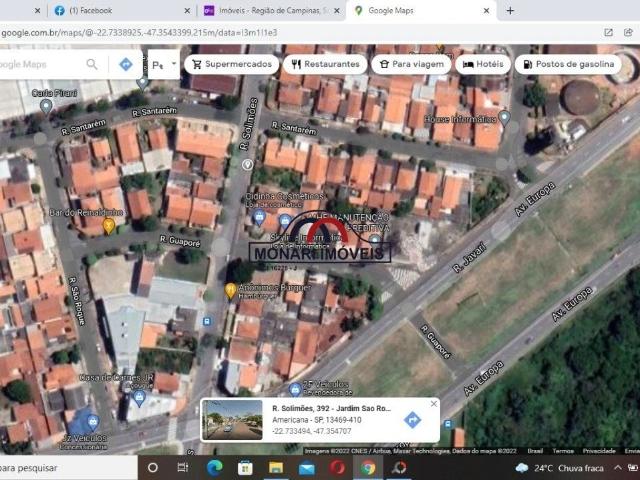Click the Google Maps search box
Viewport: 640px width, 480px height.
click(41, 64)
